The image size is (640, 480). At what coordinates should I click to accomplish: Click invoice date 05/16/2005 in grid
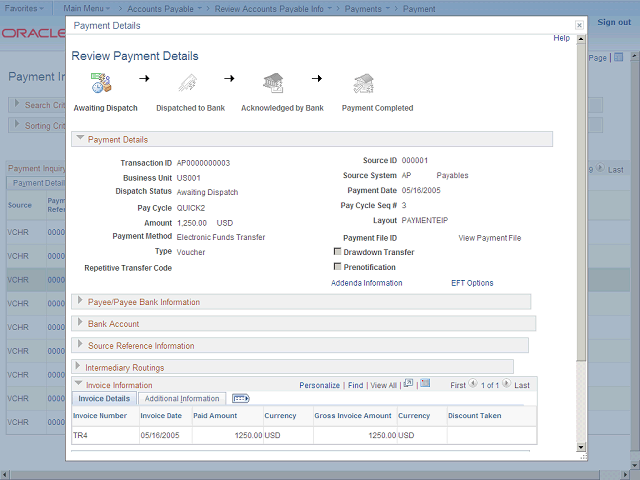(x=160, y=436)
